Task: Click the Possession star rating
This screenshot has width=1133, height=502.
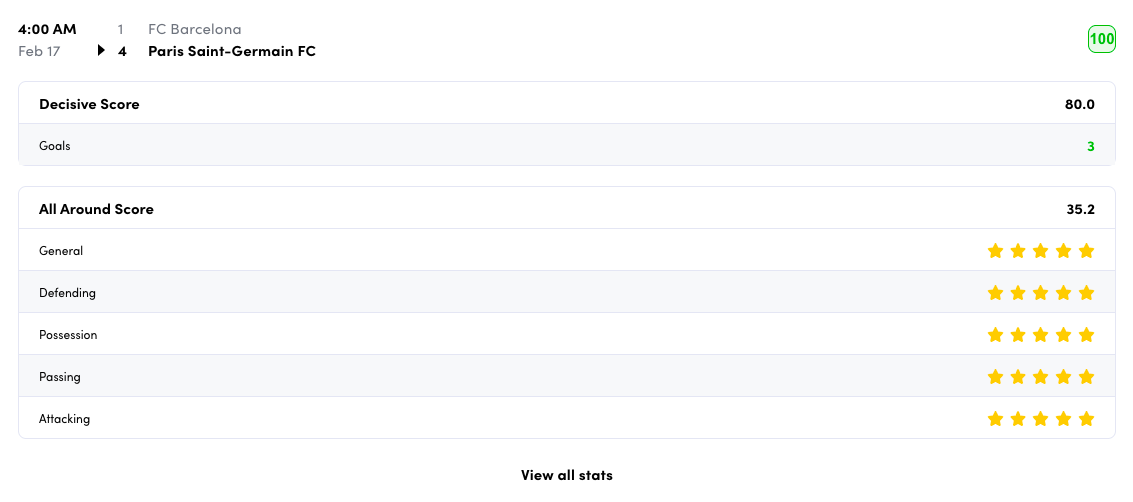Action: point(1040,335)
